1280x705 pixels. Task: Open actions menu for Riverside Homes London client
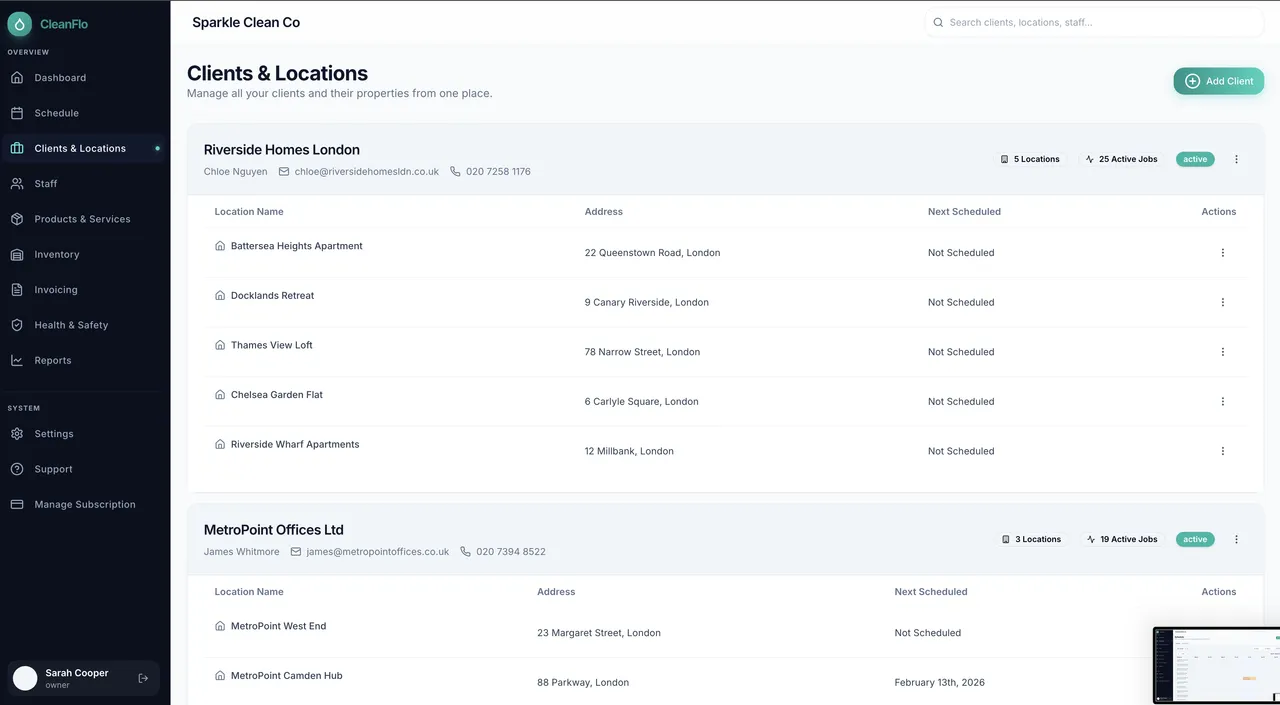[x=1236, y=159]
